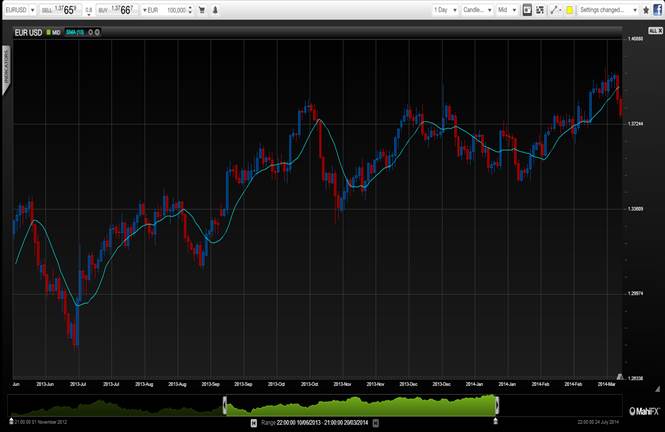Click the favorites star icon
Viewport: 665px width, 432px height.
(x=647, y=9)
